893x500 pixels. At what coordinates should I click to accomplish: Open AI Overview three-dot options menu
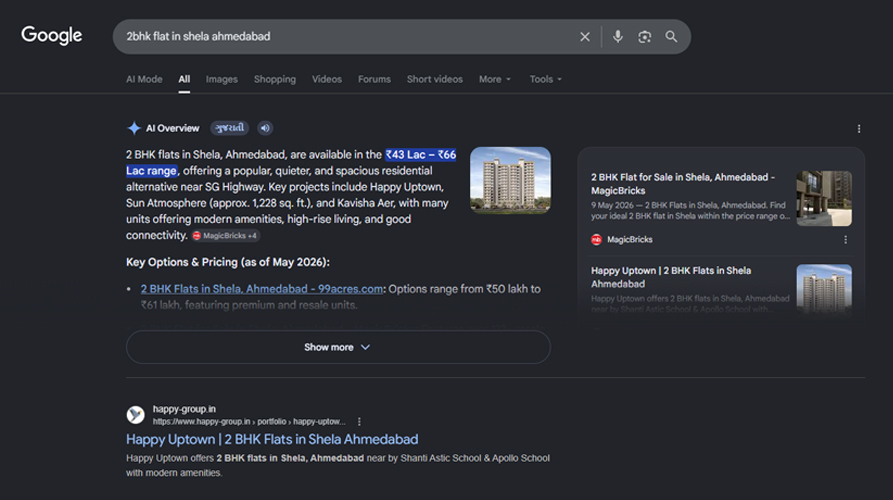point(859,129)
